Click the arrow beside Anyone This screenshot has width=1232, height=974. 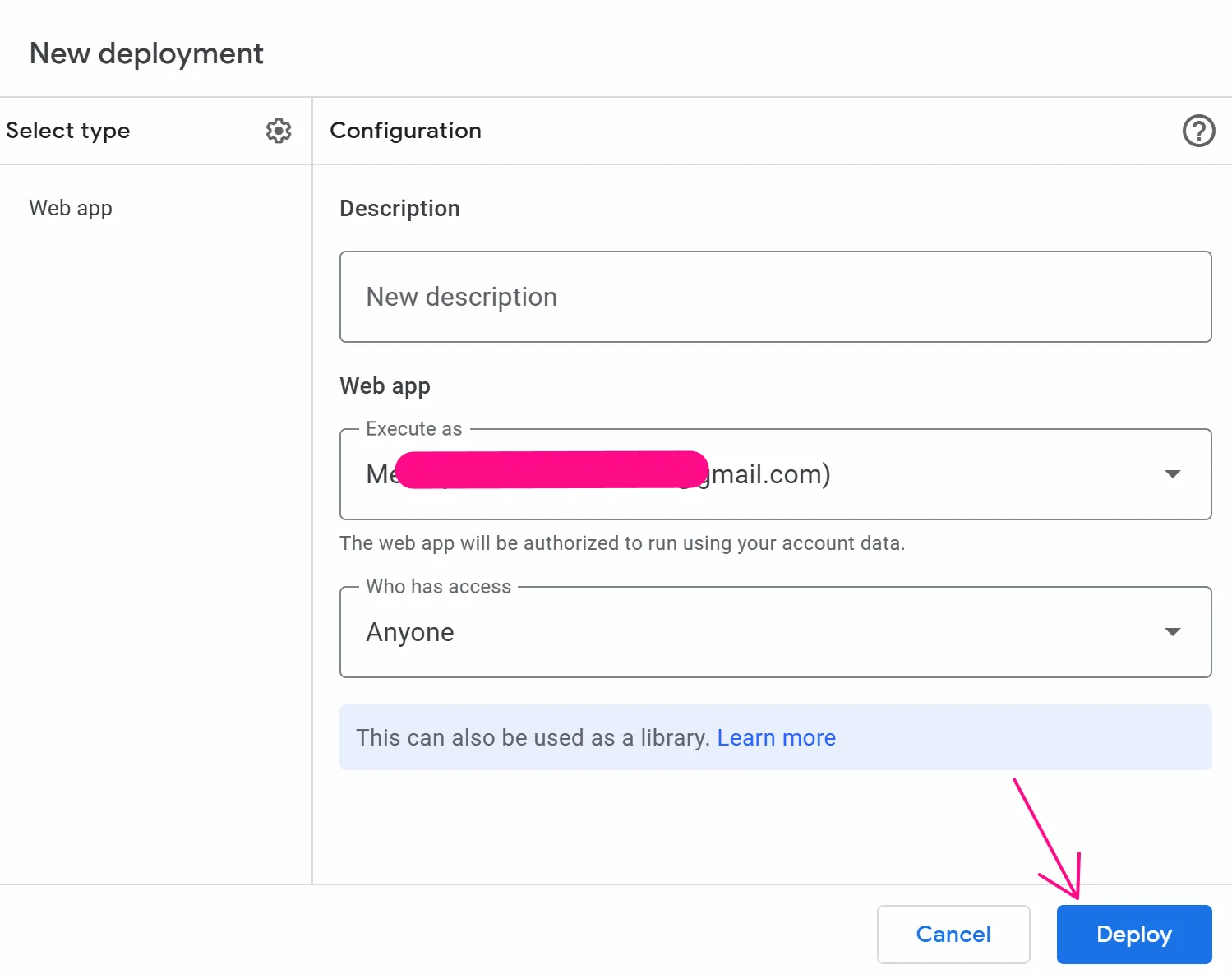click(1173, 632)
